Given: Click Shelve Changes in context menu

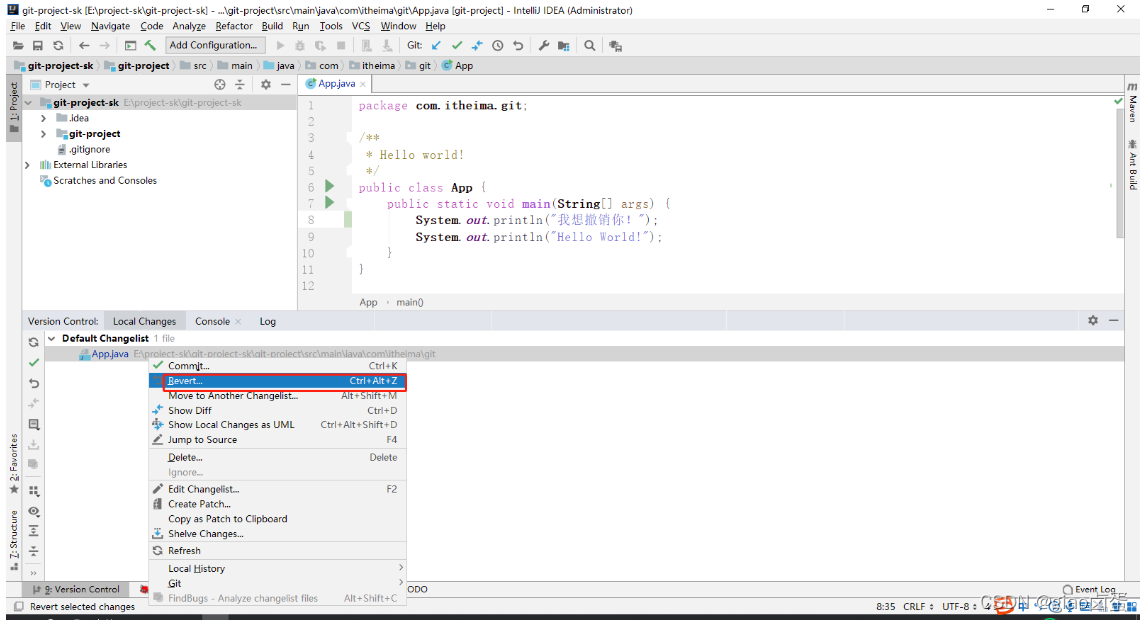Looking at the screenshot, I should pyautogui.click(x=277, y=534).
